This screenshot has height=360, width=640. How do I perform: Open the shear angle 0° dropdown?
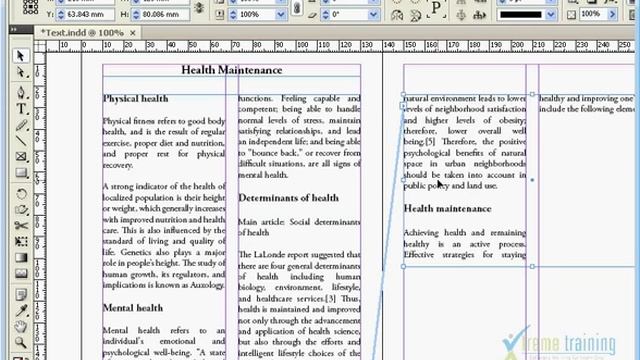pyautogui.click(x=373, y=15)
